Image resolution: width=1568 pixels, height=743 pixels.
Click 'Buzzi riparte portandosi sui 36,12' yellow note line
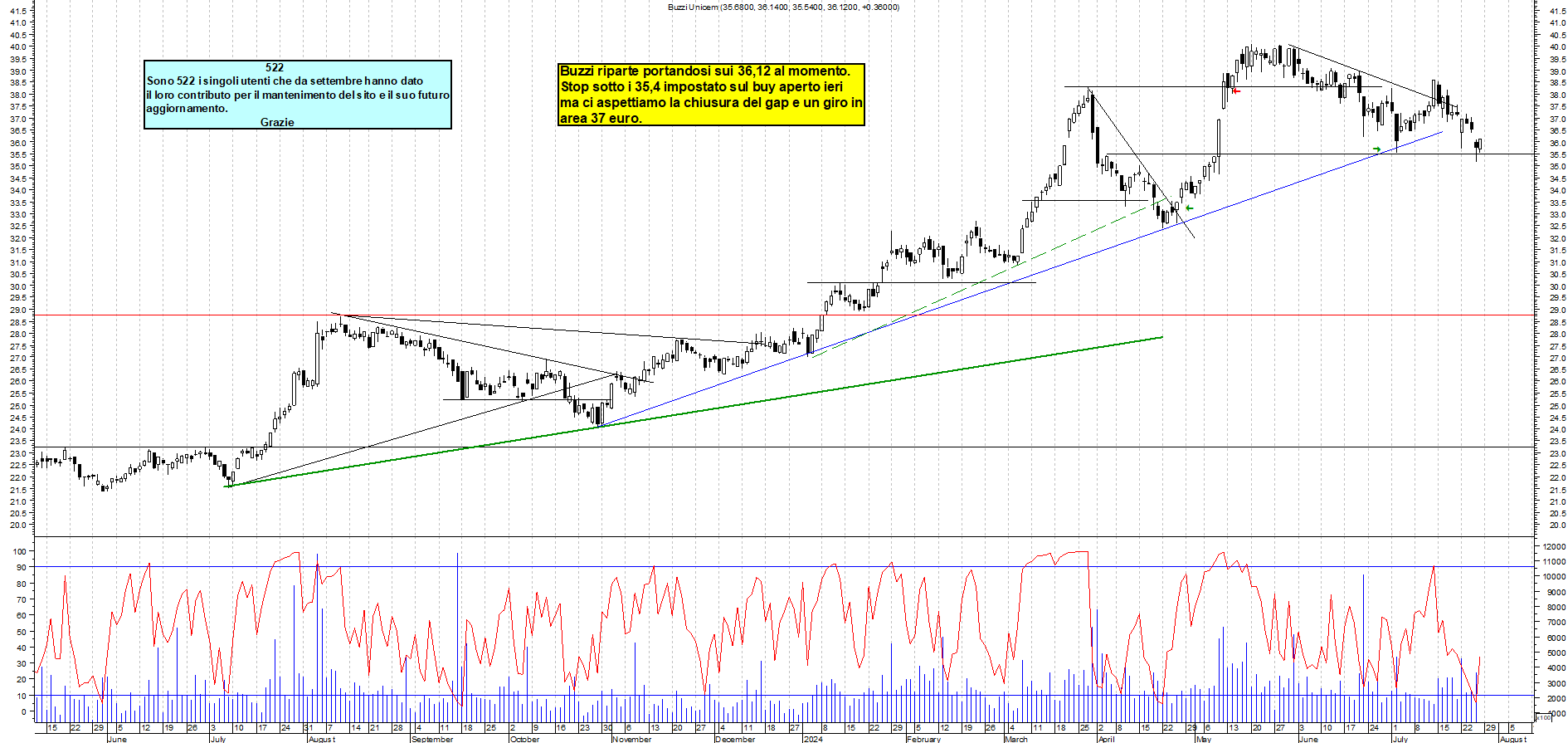(705, 71)
